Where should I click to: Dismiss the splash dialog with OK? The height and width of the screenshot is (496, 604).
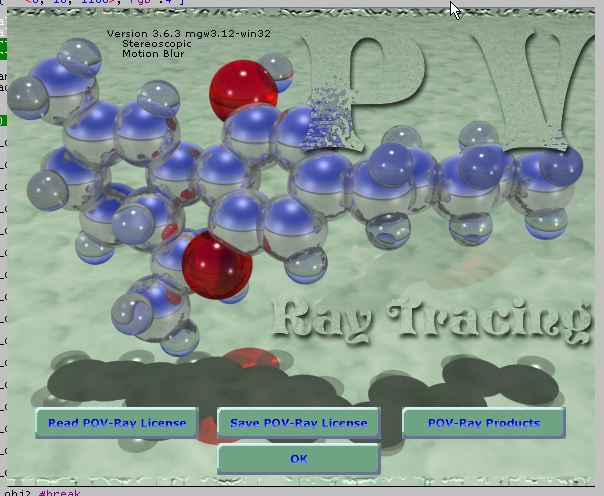point(298,459)
